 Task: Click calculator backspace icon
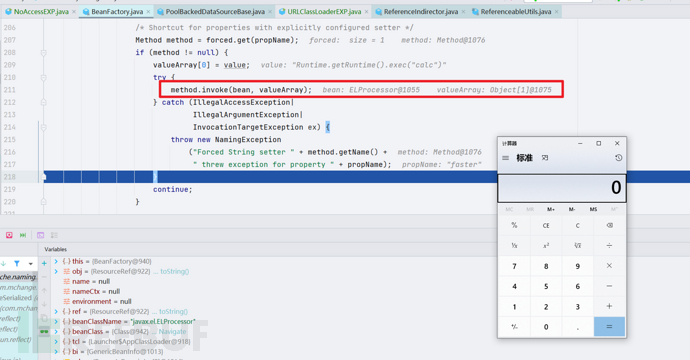pos(609,225)
